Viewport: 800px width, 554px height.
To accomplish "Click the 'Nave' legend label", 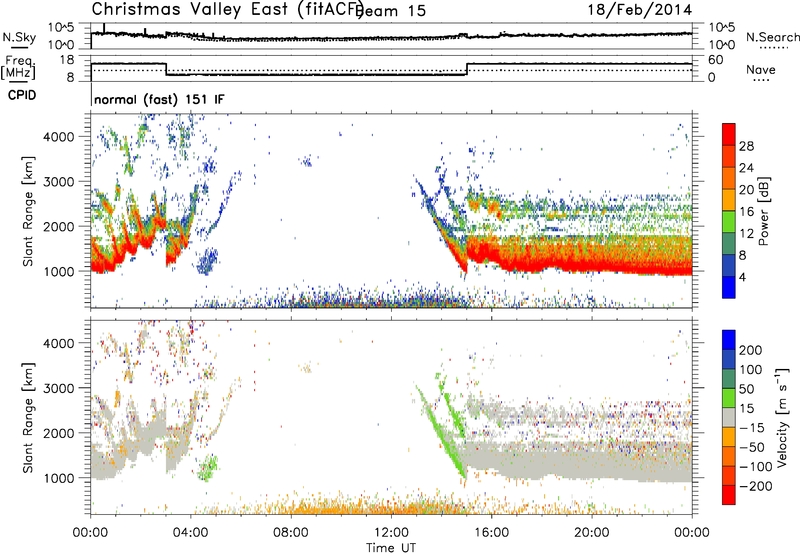I will [761, 69].
